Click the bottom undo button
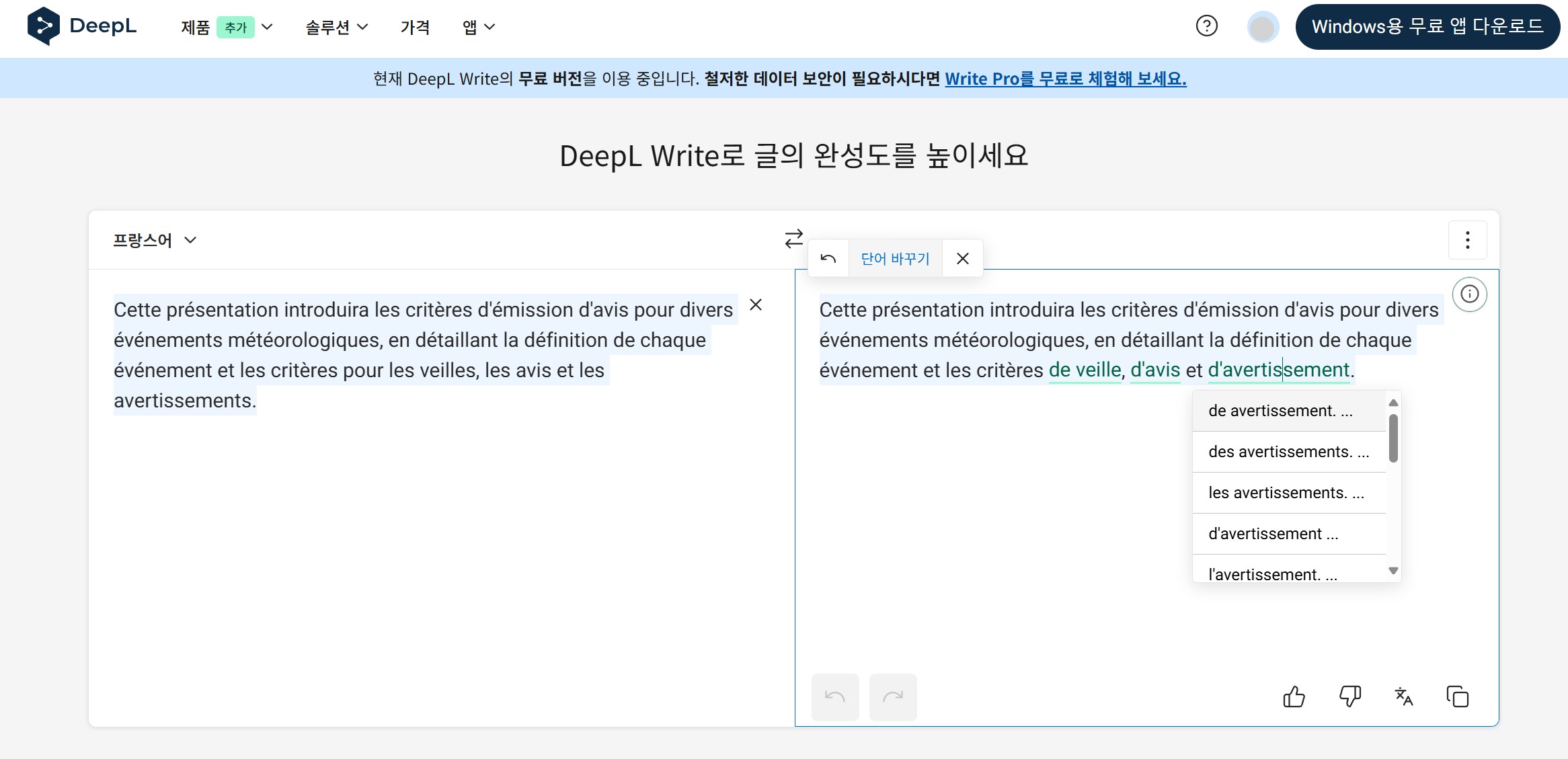 [835, 697]
